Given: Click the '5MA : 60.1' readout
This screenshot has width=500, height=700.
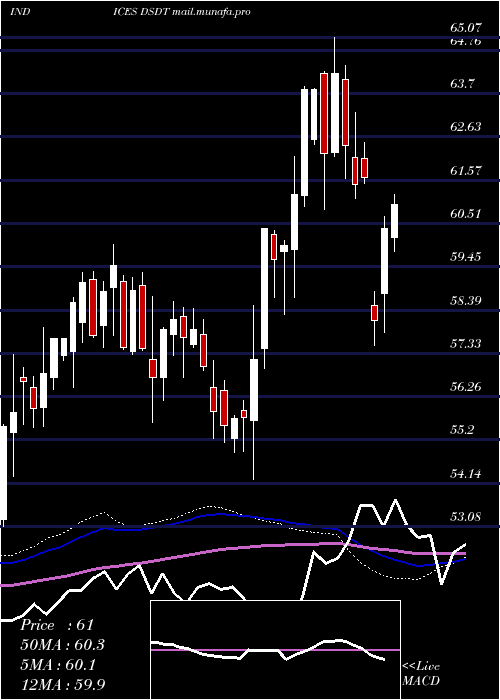Looking at the screenshot, I should pos(58,665).
